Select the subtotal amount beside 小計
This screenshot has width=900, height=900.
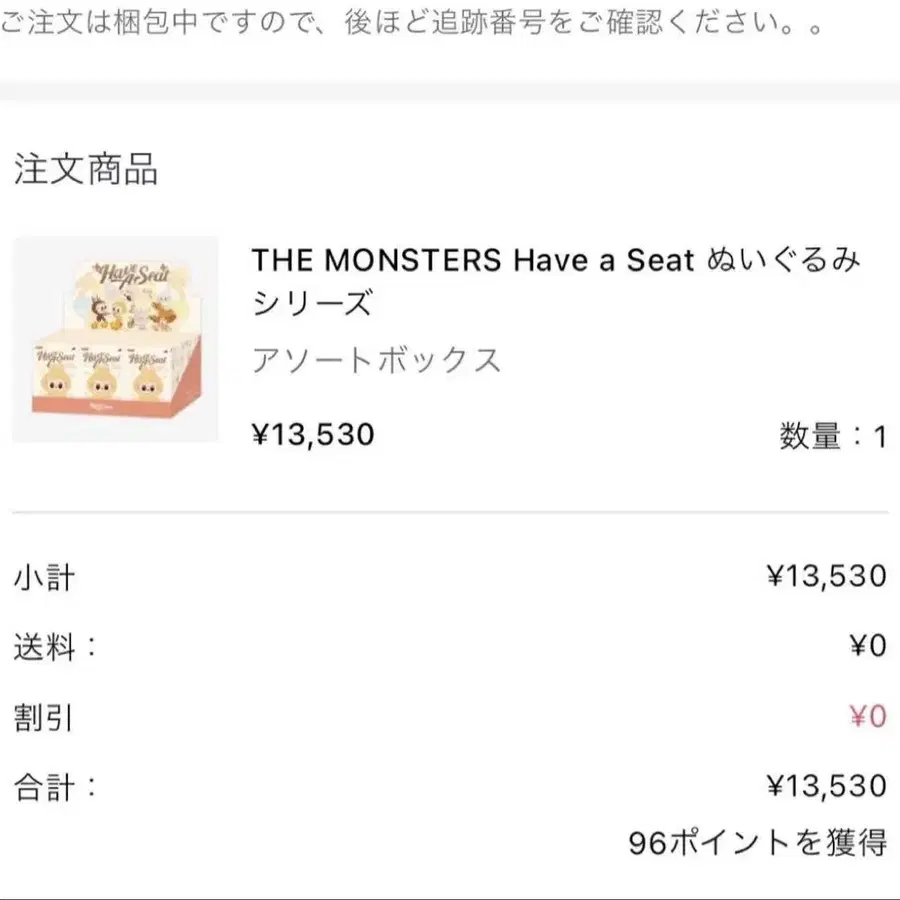coord(827,576)
